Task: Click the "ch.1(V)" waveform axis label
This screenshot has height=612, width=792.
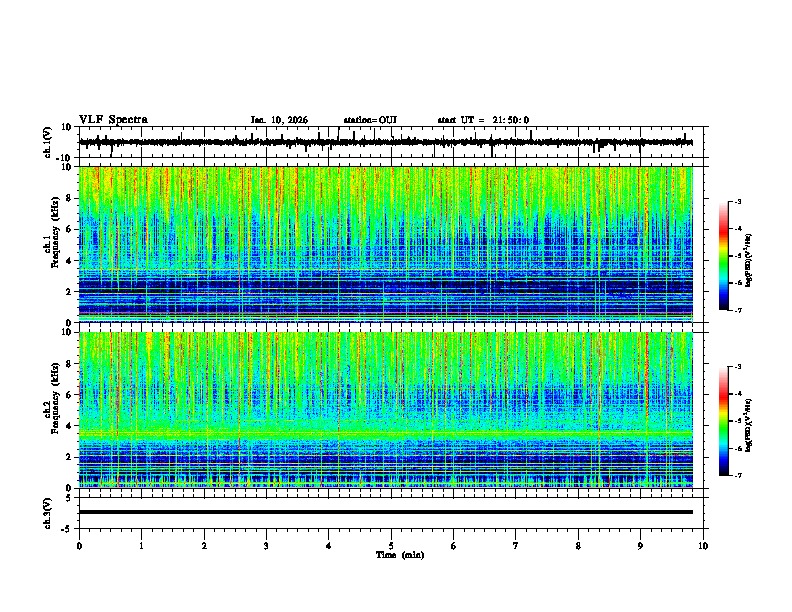Action: tap(48, 142)
